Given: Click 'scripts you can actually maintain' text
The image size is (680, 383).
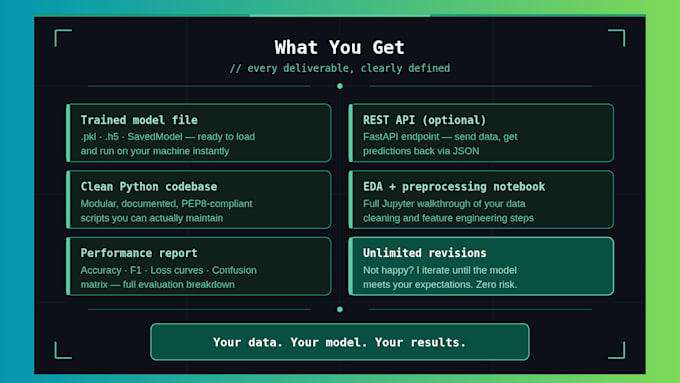Looking at the screenshot, I should pyautogui.click(x=152, y=218).
